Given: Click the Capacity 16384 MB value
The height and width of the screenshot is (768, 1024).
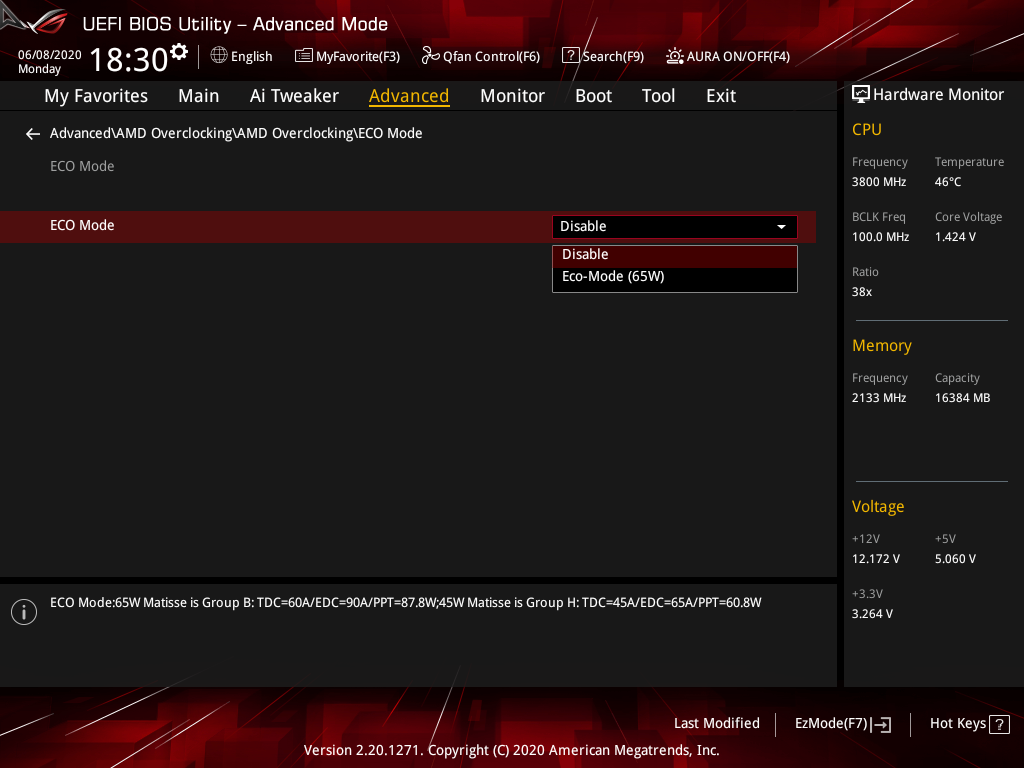Looking at the screenshot, I should tap(962, 398).
